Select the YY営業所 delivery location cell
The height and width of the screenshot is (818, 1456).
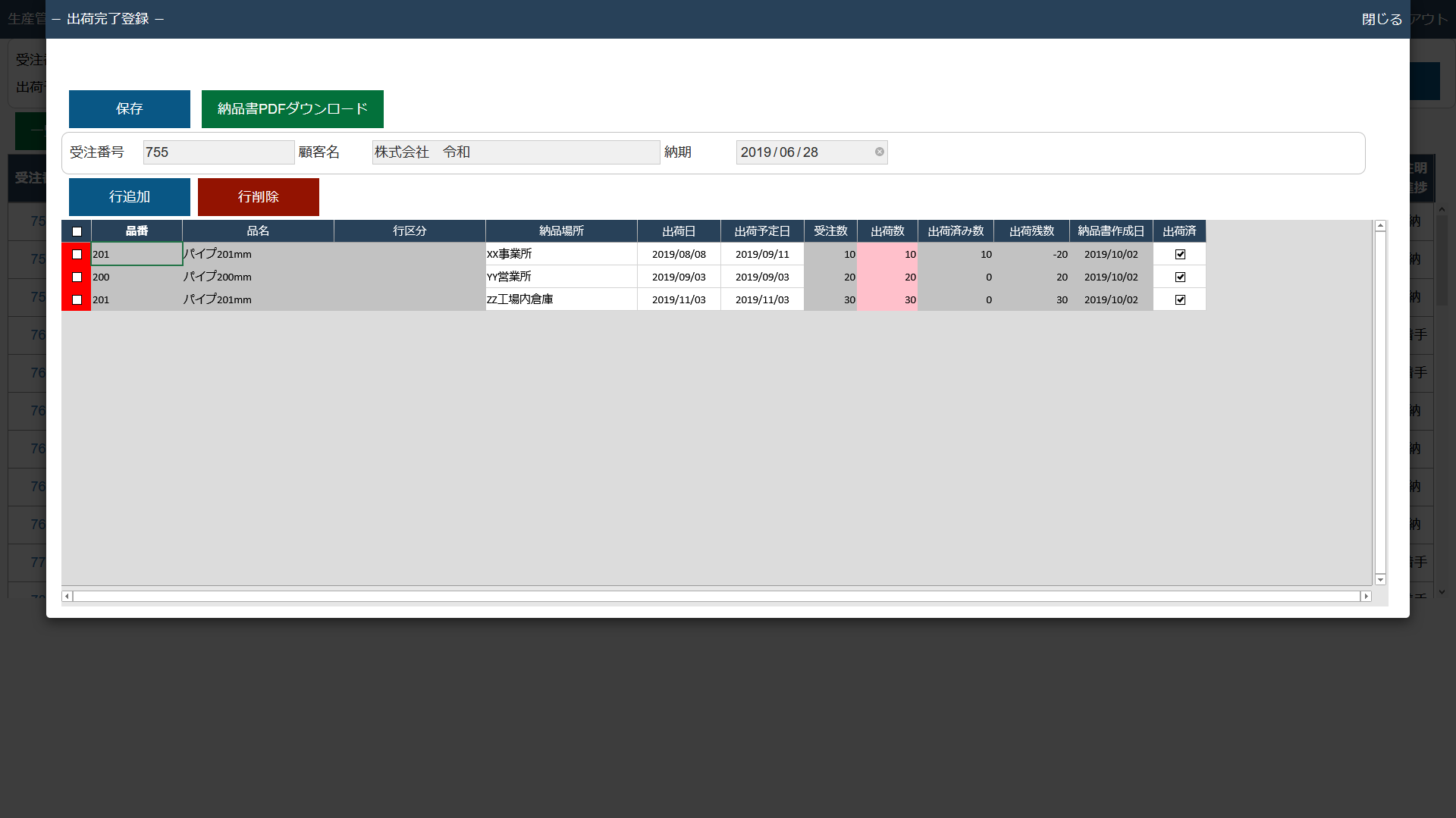point(561,277)
